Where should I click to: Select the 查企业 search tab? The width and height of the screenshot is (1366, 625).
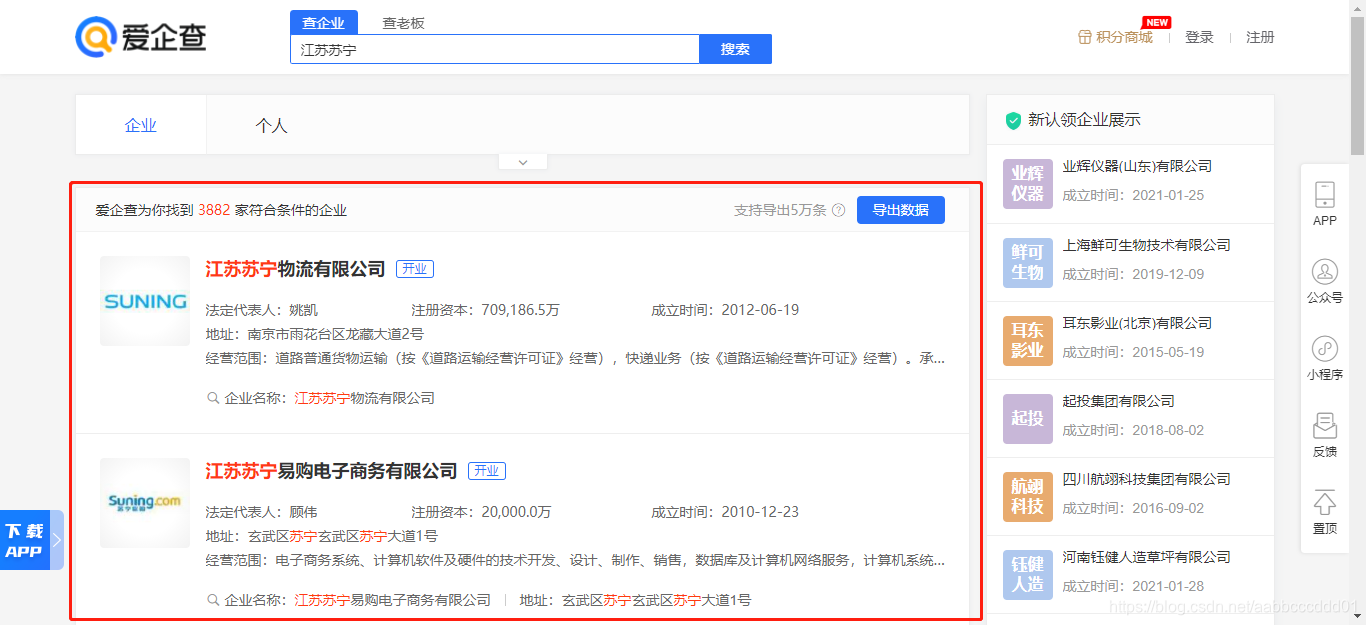pyautogui.click(x=323, y=23)
